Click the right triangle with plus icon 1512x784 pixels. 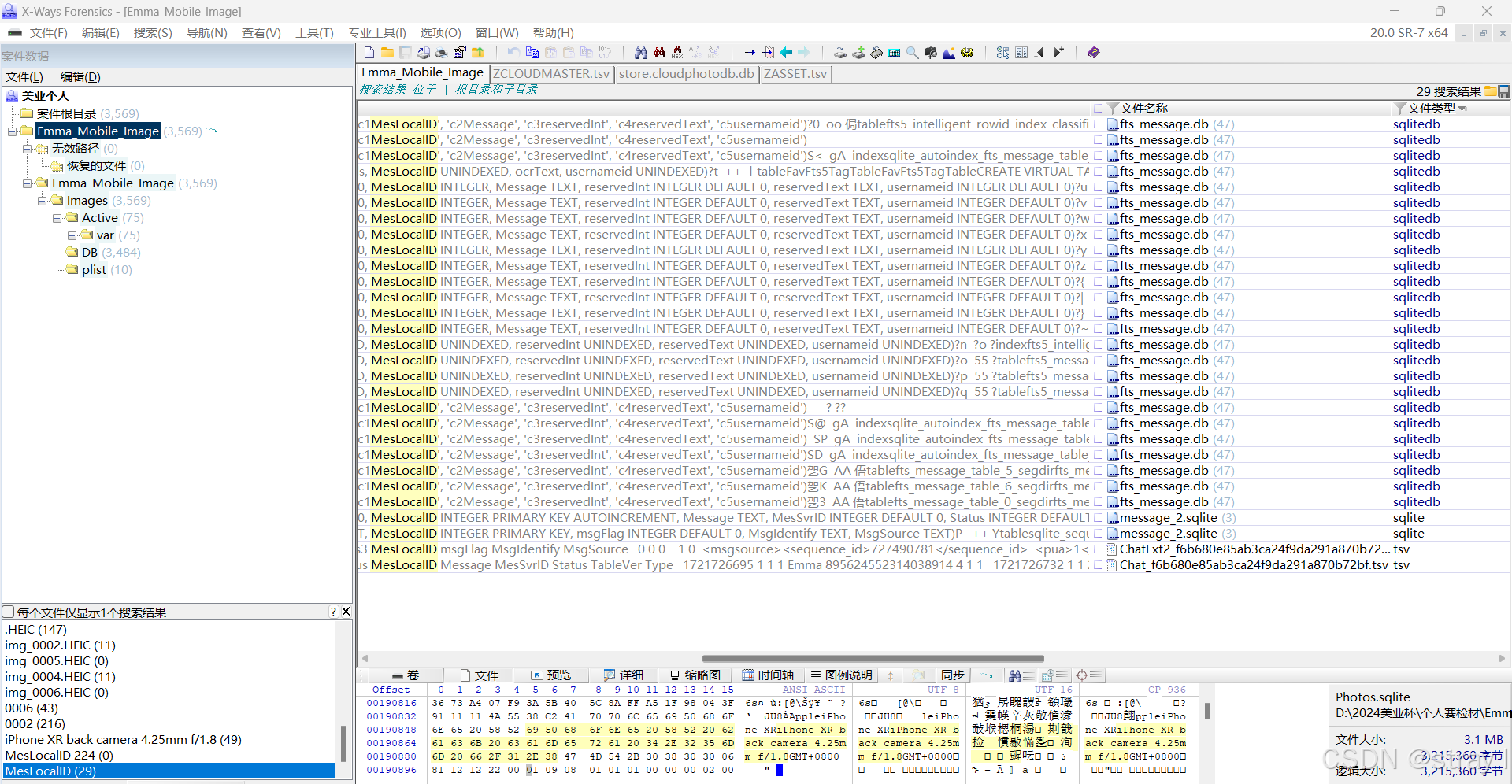[1058, 53]
